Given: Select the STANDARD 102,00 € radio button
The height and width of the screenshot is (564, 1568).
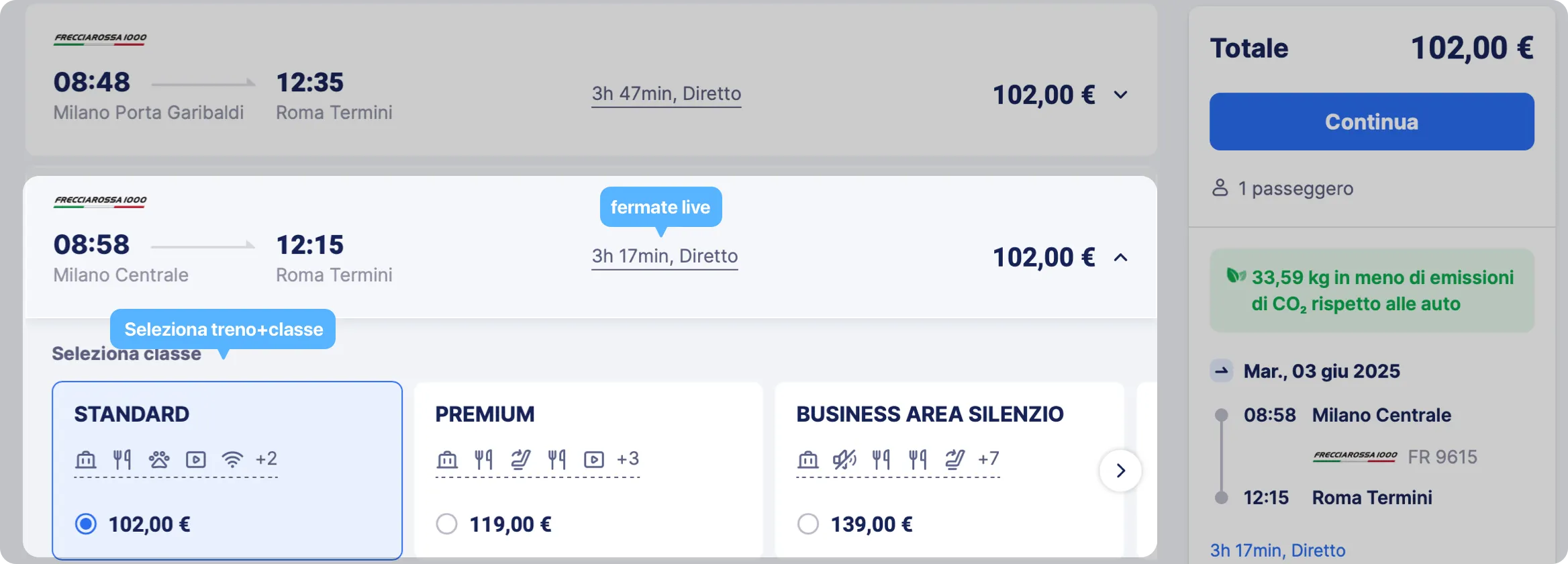Looking at the screenshot, I should [86, 524].
